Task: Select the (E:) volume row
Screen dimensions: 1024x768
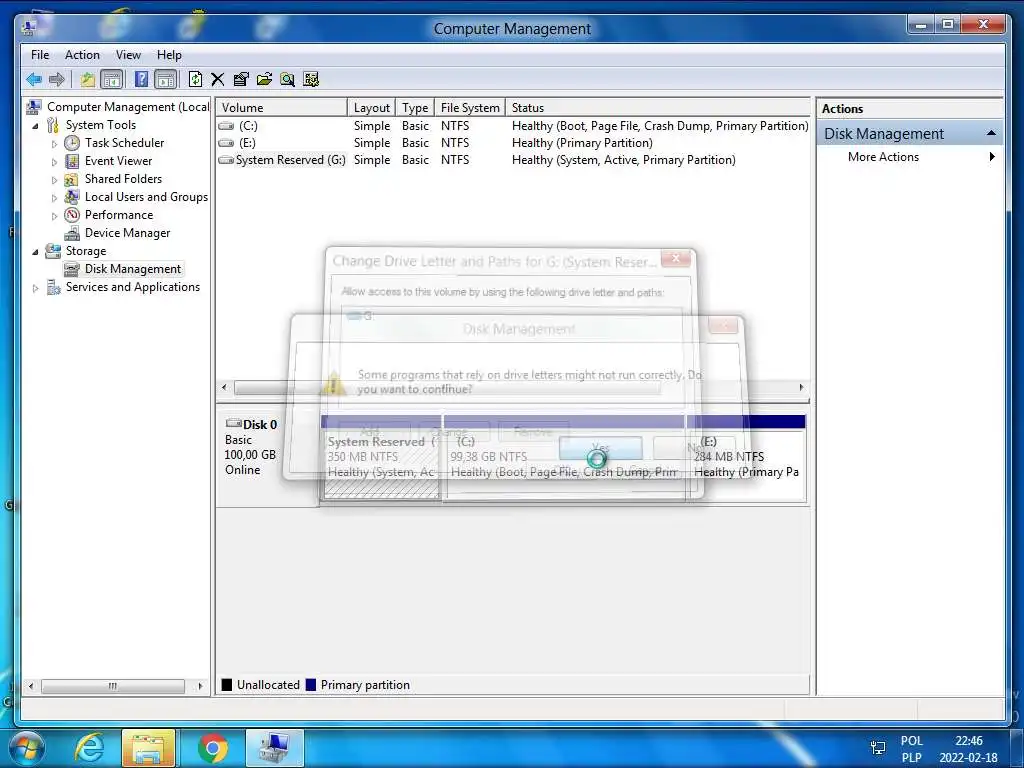Action: click(513, 142)
